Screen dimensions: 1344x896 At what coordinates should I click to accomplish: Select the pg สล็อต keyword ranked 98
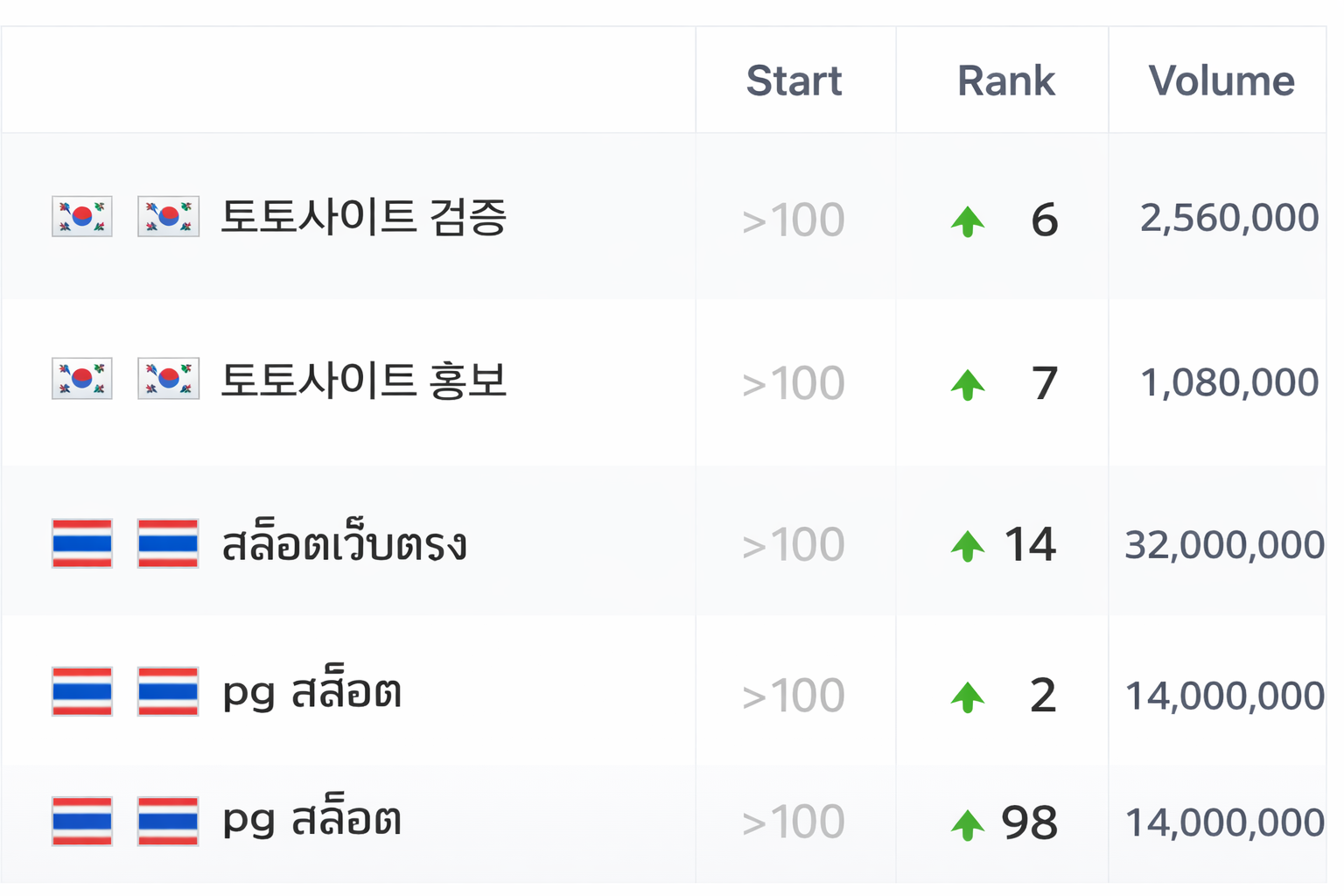tap(311, 817)
